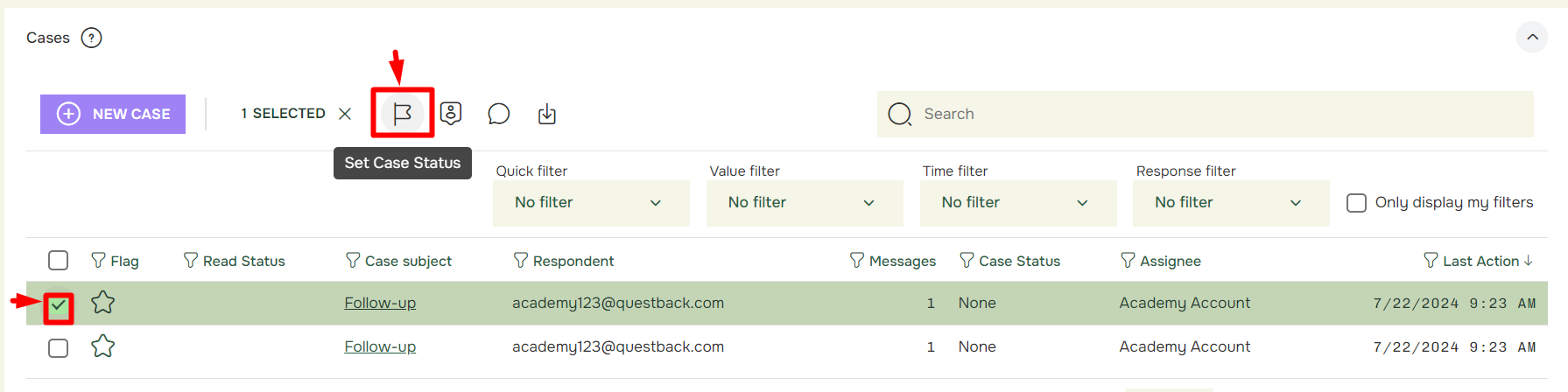Click the assign case person icon

[451, 114]
